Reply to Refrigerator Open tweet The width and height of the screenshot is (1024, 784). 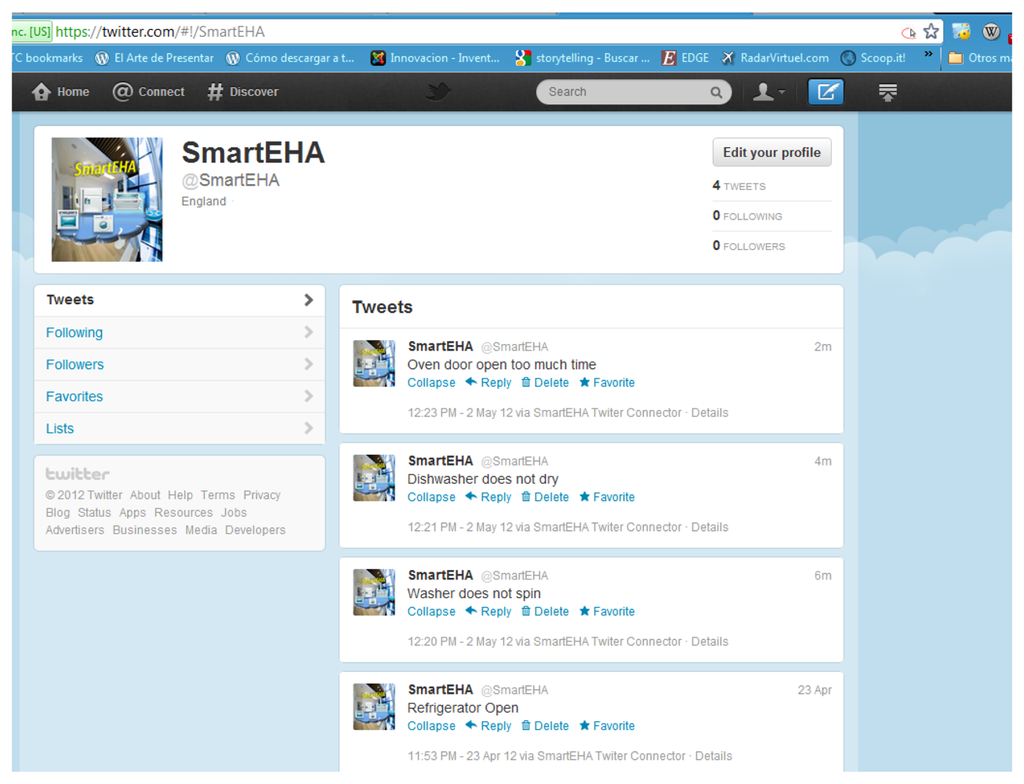tap(488, 726)
